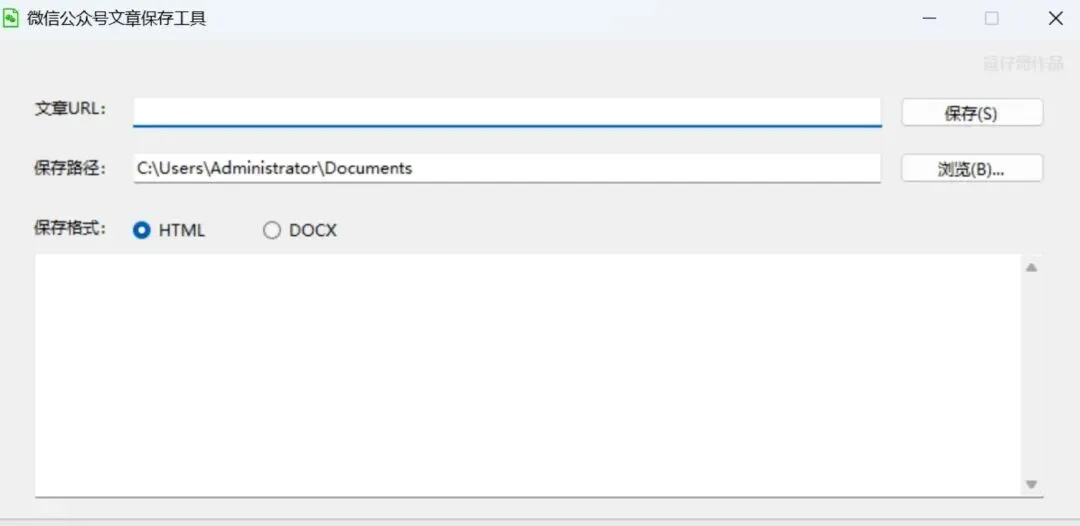Image resolution: width=1080 pixels, height=526 pixels.
Task: Maximize the article save tool window
Action: click(992, 19)
